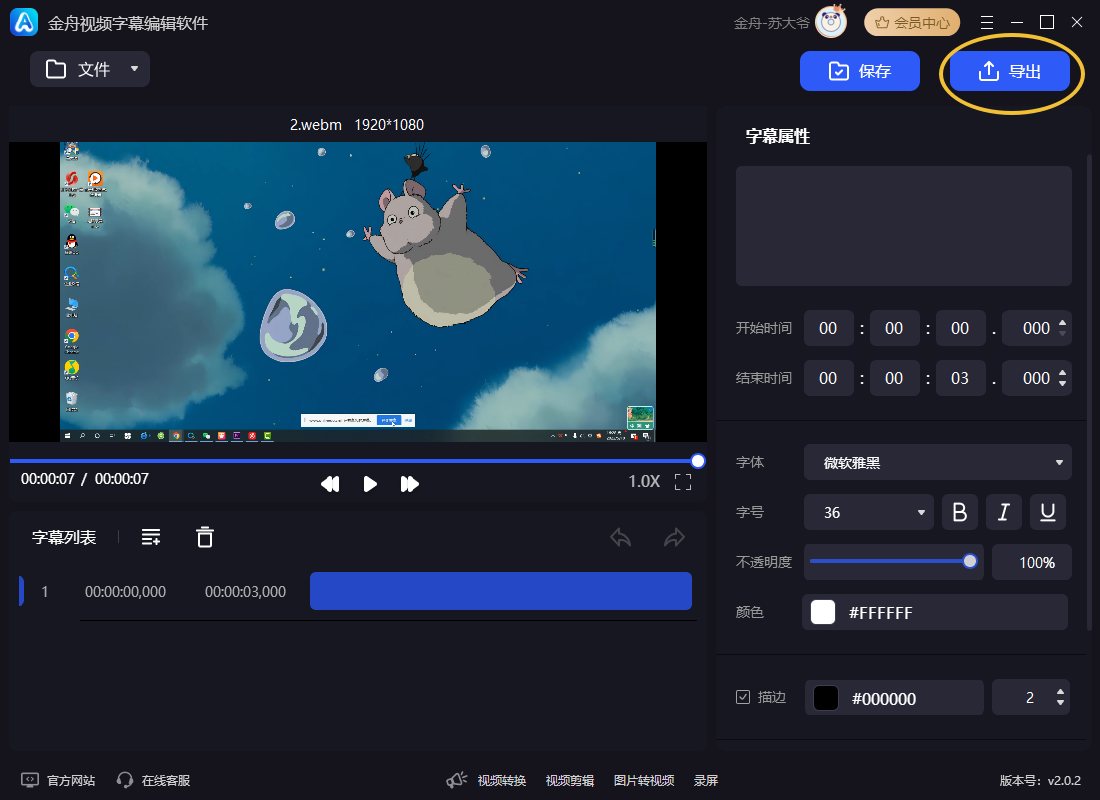Toggle bold subtitle text
The width and height of the screenshot is (1100, 800).
[960, 512]
